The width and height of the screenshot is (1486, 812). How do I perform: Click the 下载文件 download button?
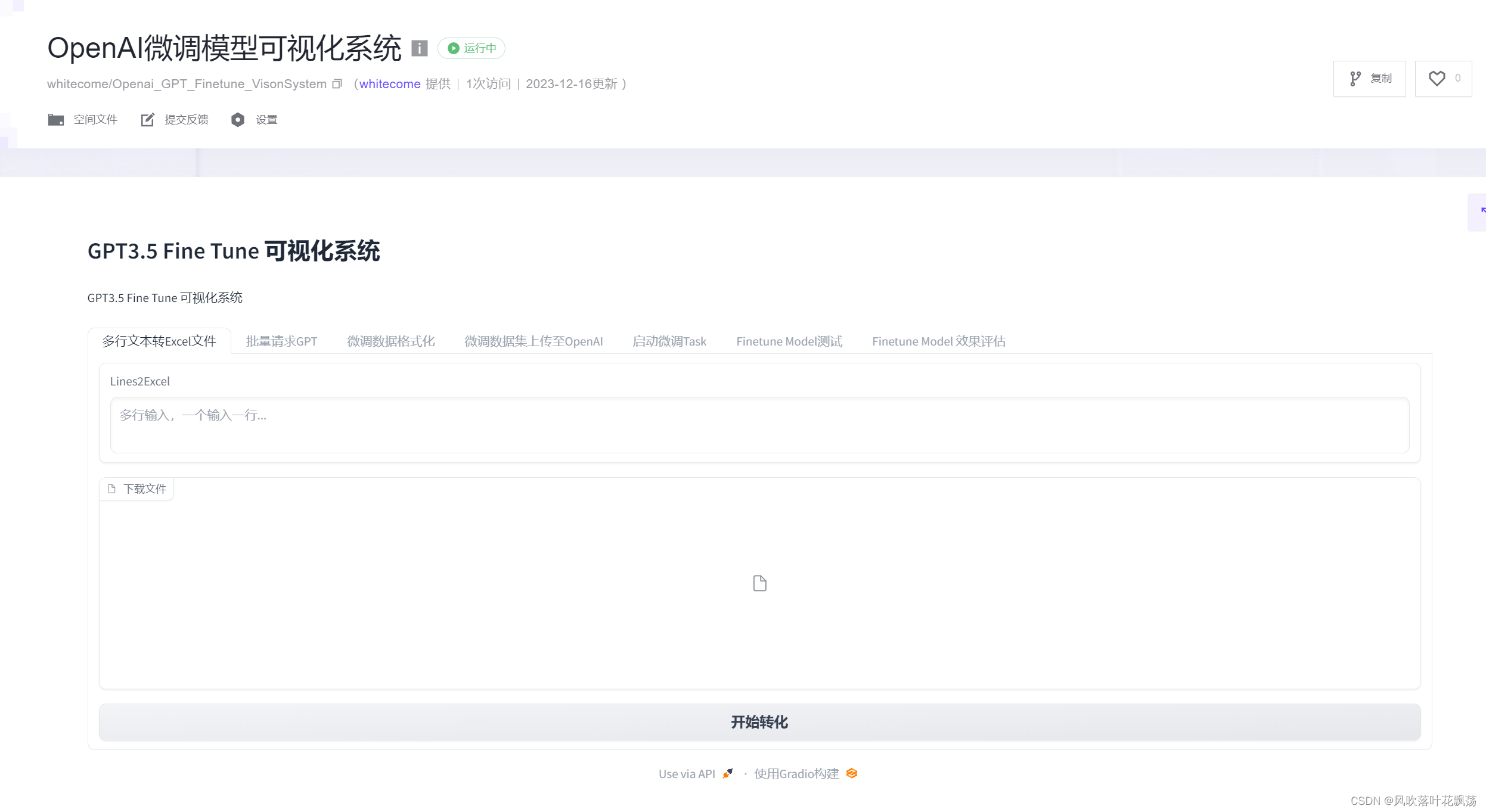[x=136, y=488]
